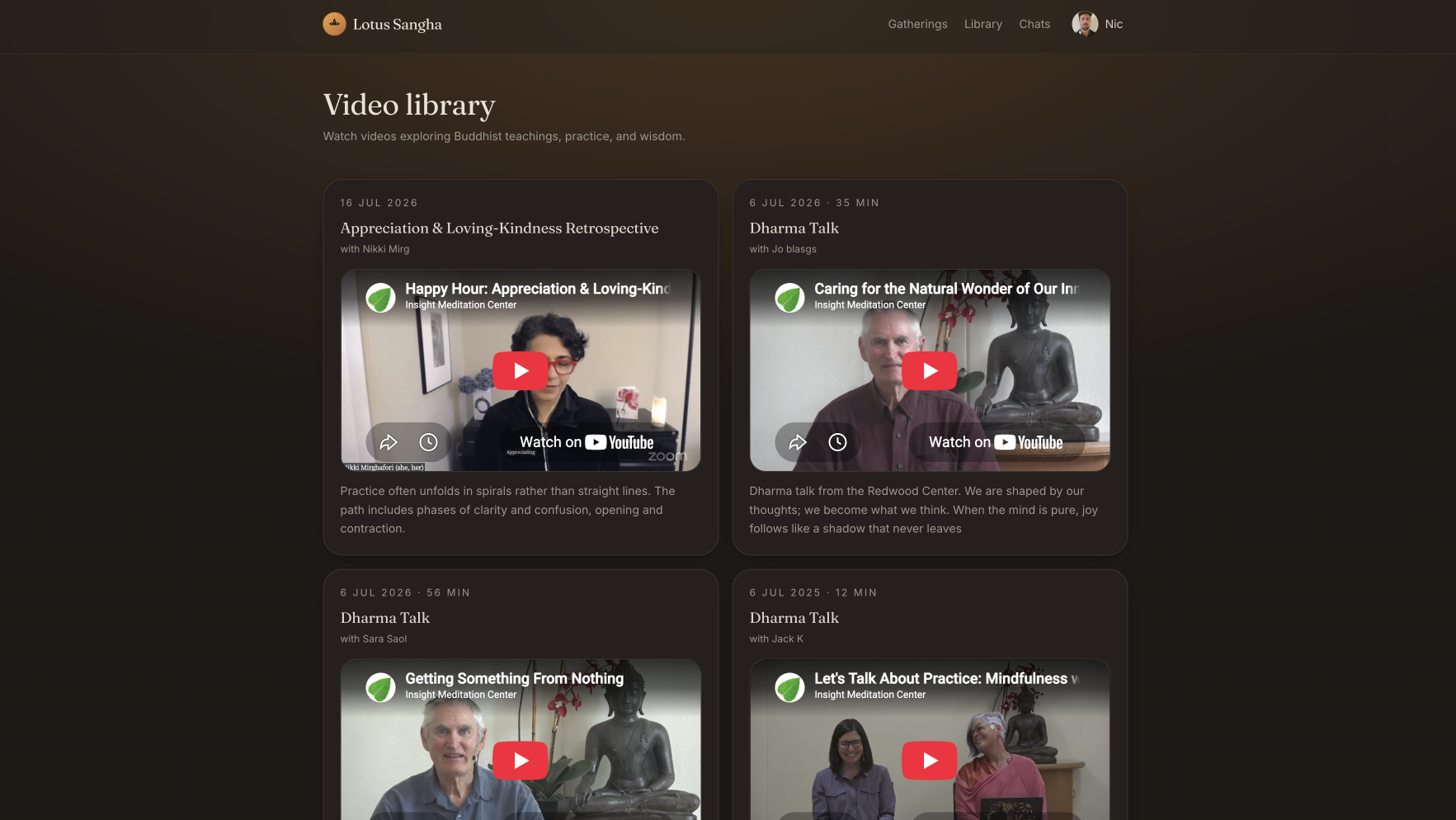
Task: Select Dharma Talk title with Sara Saol
Action: click(x=384, y=618)
